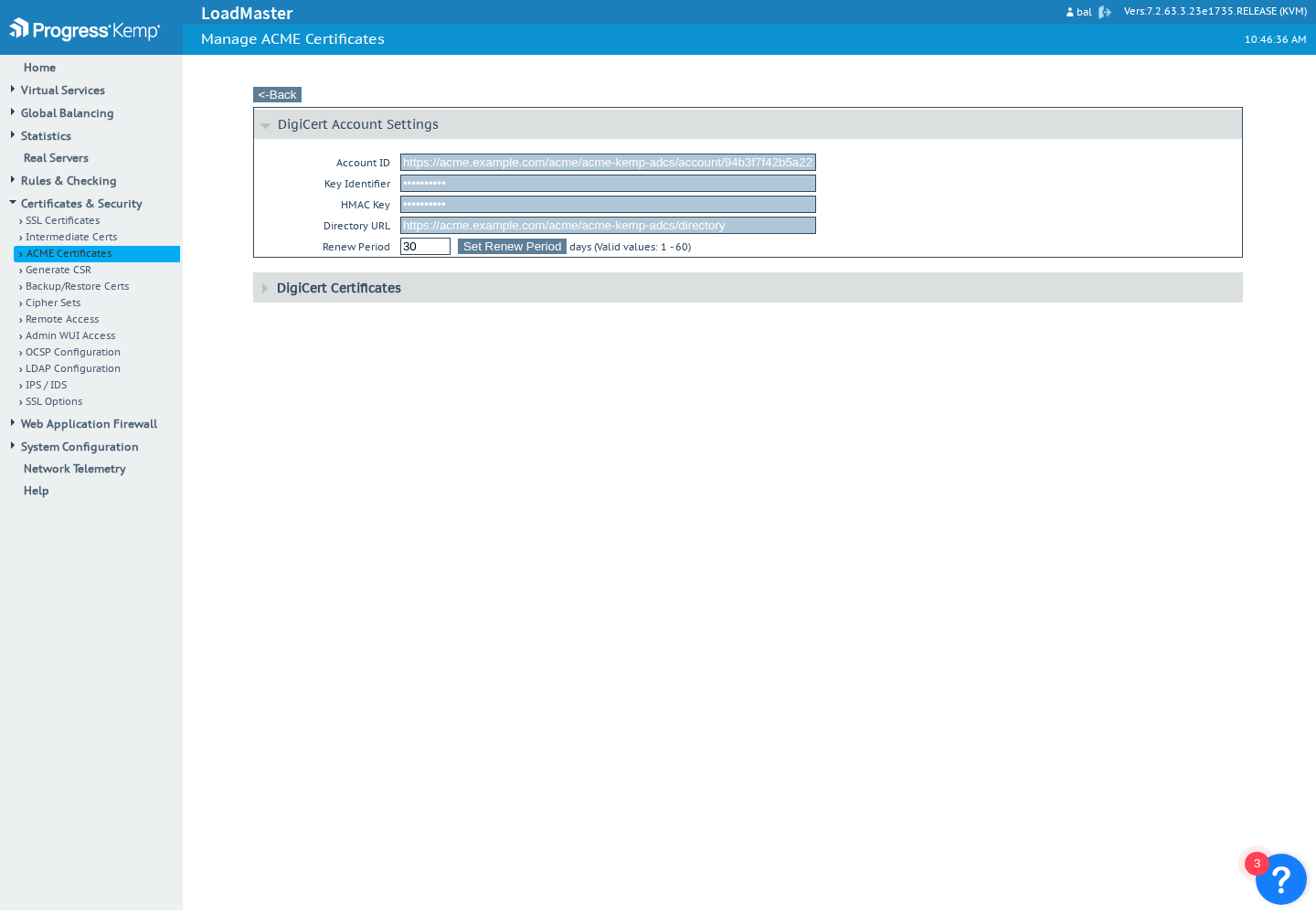Expand the Statistics menu
Screen dimensions: 1316x914
[46, 136]
